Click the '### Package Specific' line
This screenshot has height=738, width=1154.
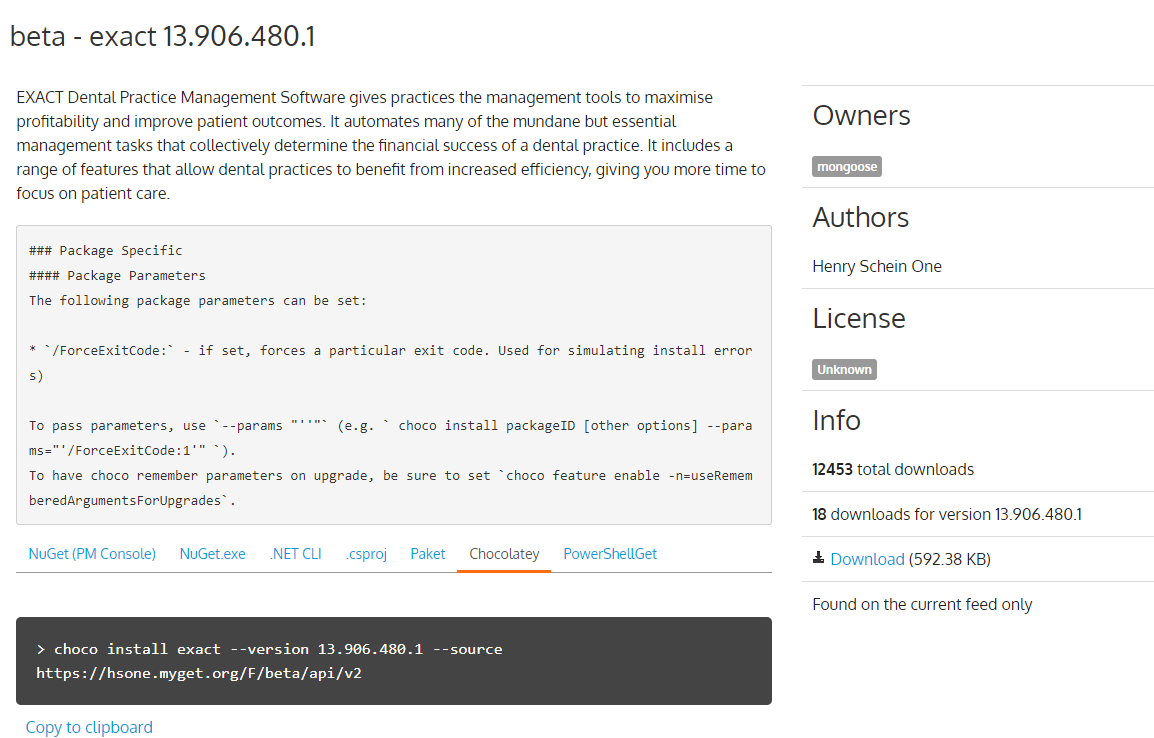pos(105,250)
